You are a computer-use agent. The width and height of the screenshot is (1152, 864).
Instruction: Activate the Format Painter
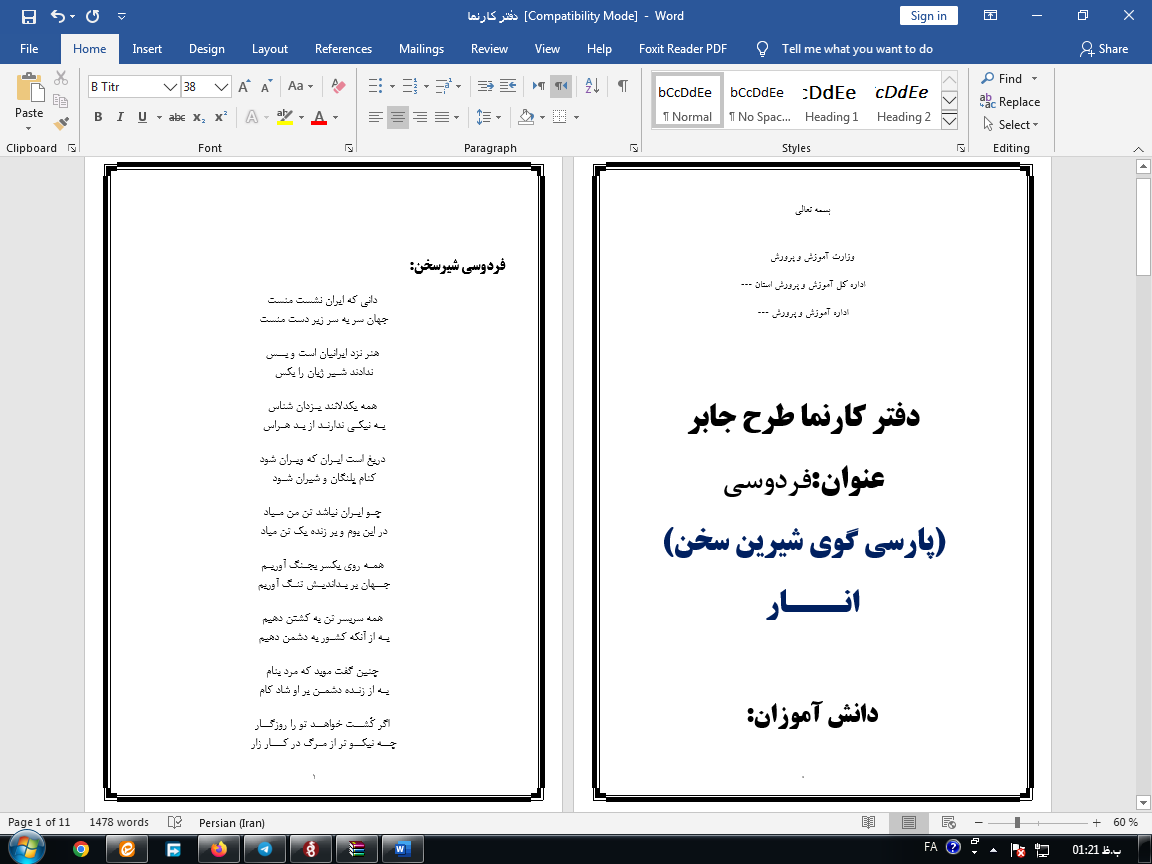pos(61,122)
